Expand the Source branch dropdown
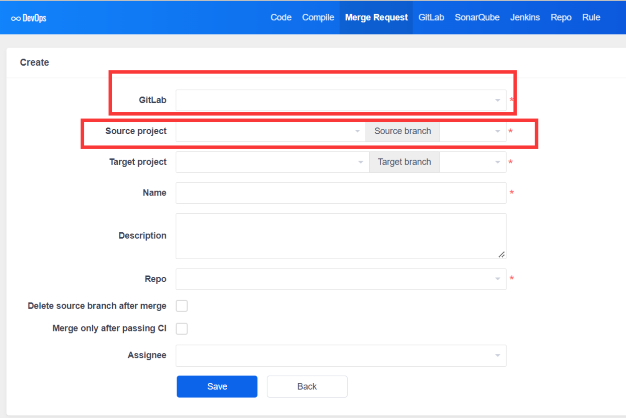 [x=472, y=131]
